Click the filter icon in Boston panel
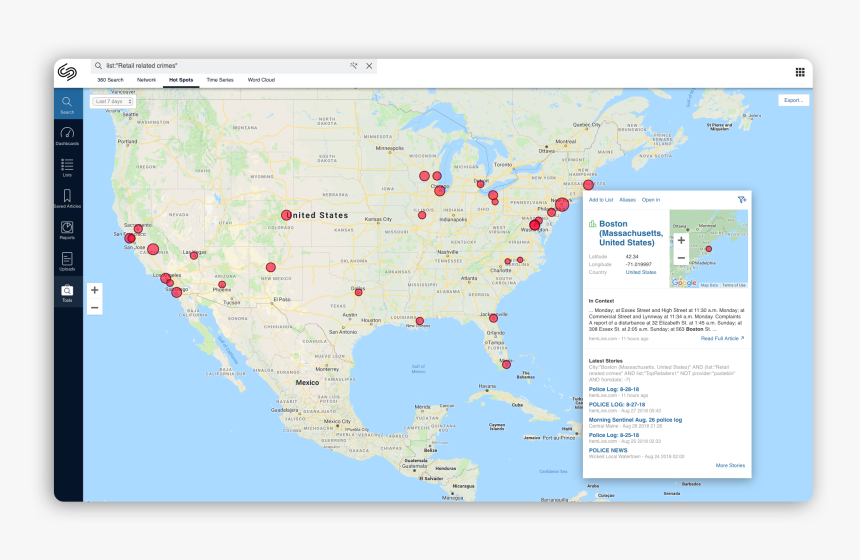This screenshot has height=560, width=860. [741, 200]
